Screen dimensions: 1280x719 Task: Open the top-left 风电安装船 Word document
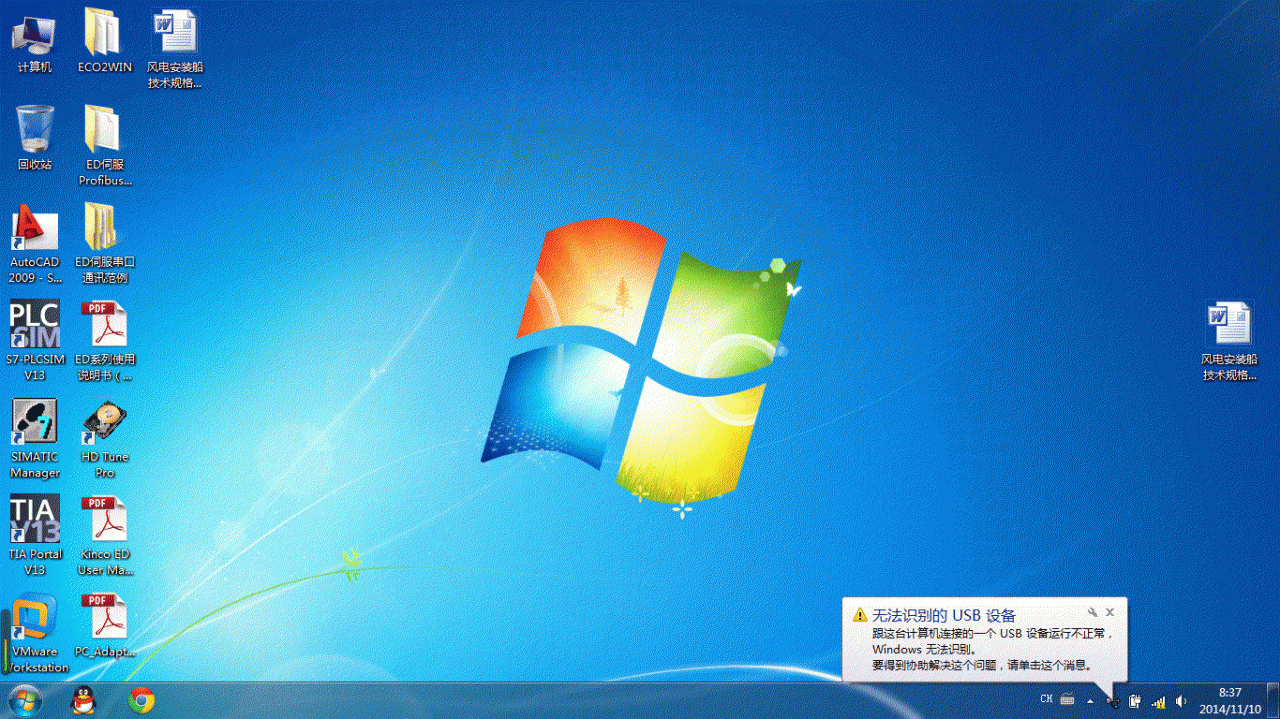click(175, 48)
